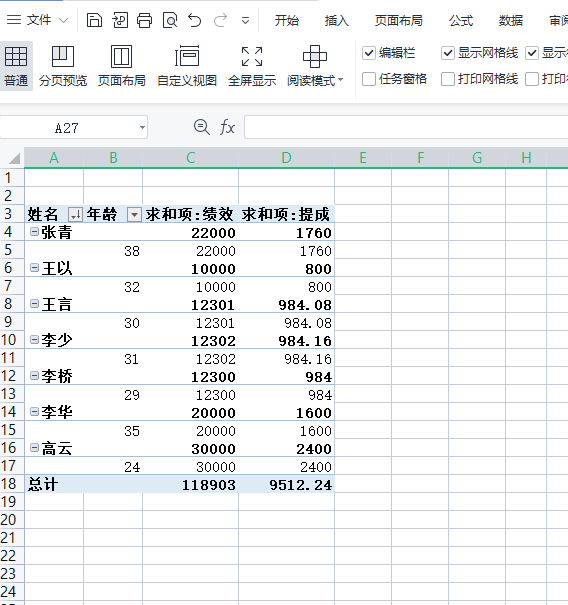Open the Name Box dropdown arrow
This screenshot has width=568, height=605.
pos(142,127)
